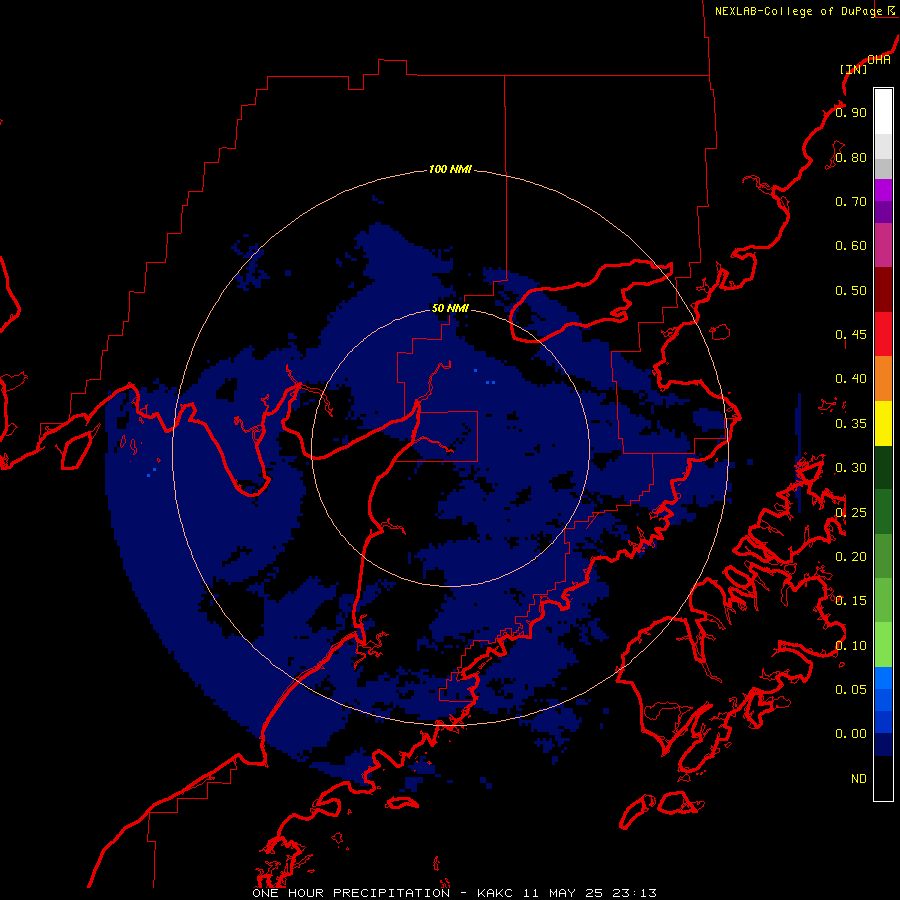The image size is (900, 900).
Task: Select the yellow legend swatch
Action: [x=883, y=423]
